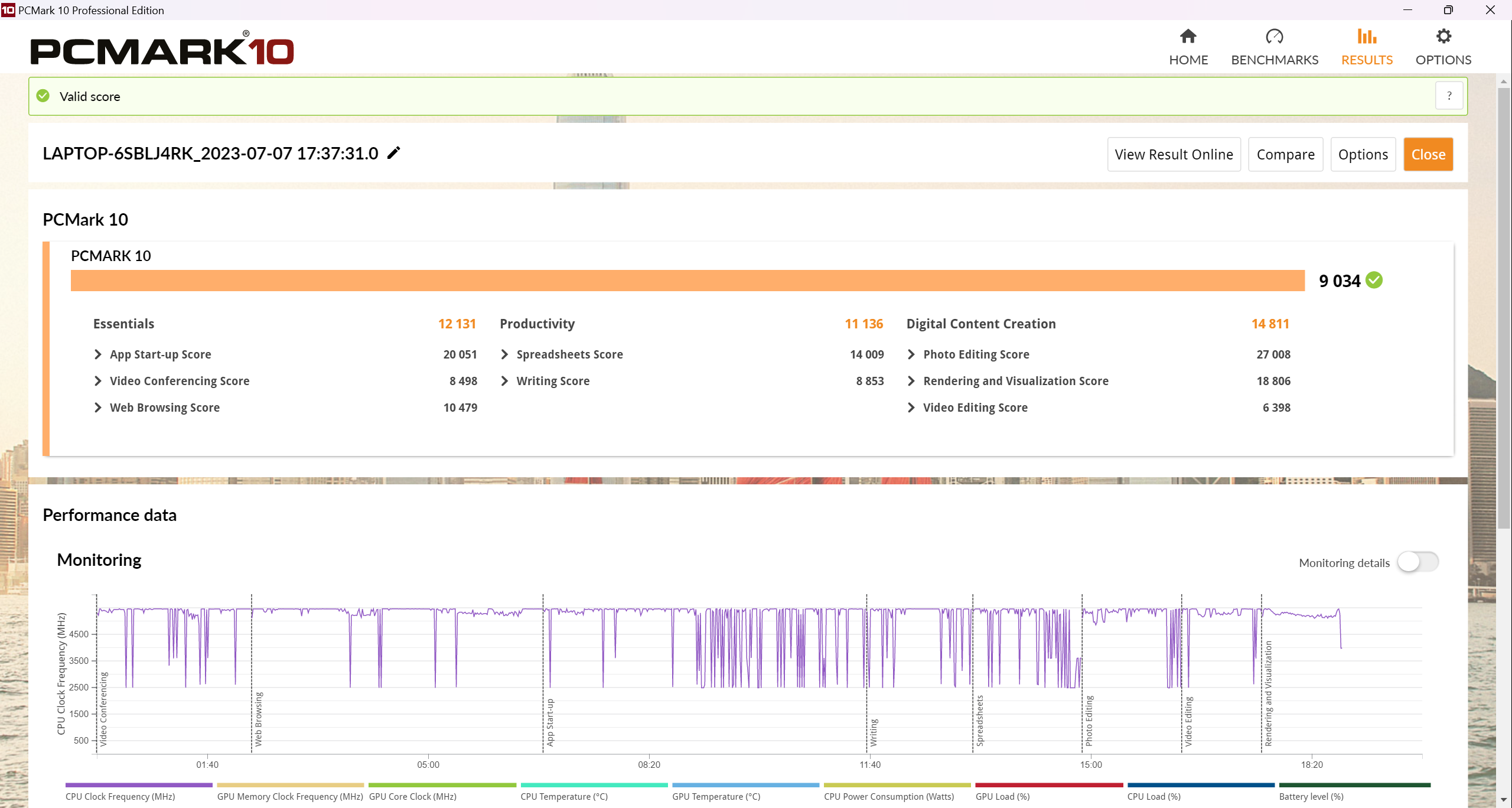This screenshot has height=808, width=1512.
Task: Toggle GPU Temperature legend swatch
Action: click(x=746, y=785)
